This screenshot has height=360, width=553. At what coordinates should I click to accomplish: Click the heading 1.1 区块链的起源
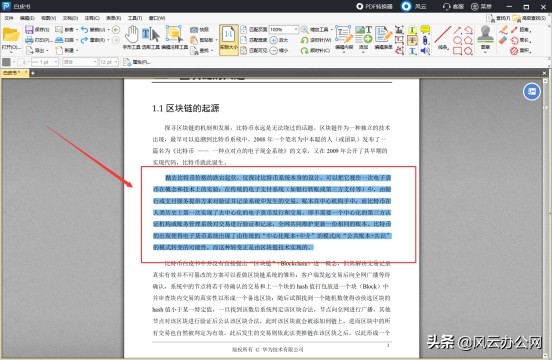[186, 108]
